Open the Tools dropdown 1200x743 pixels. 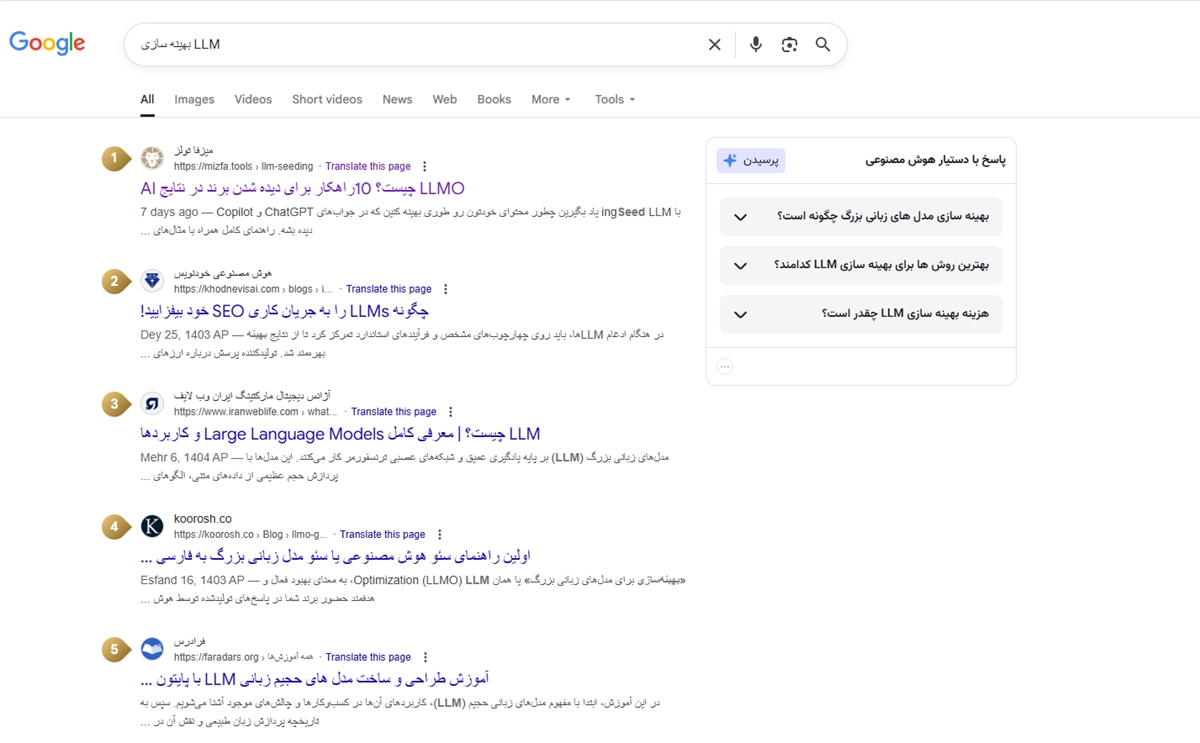coord(615,100)
